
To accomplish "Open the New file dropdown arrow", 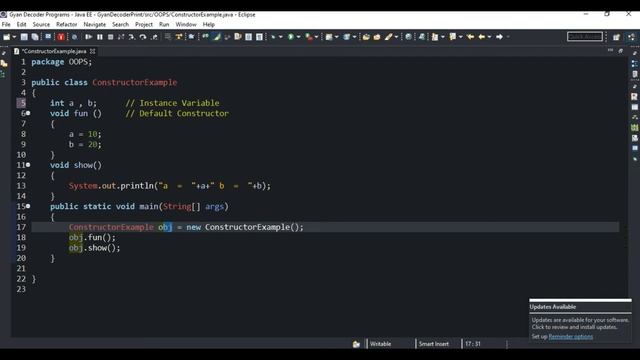I will click(14, 37).
